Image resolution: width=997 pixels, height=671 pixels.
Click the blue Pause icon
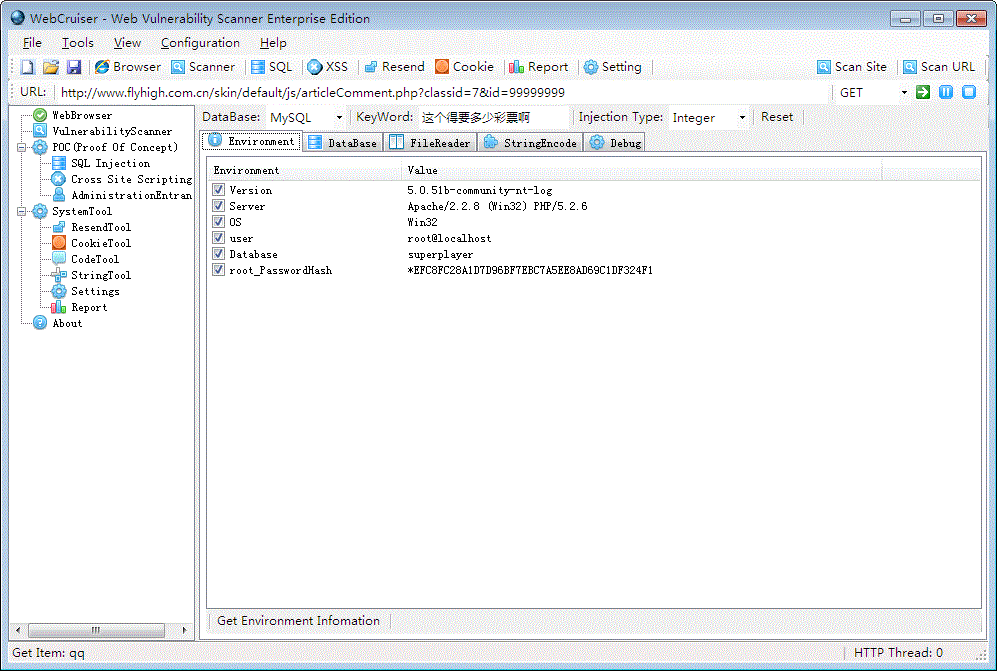click(x=945, y=92)
